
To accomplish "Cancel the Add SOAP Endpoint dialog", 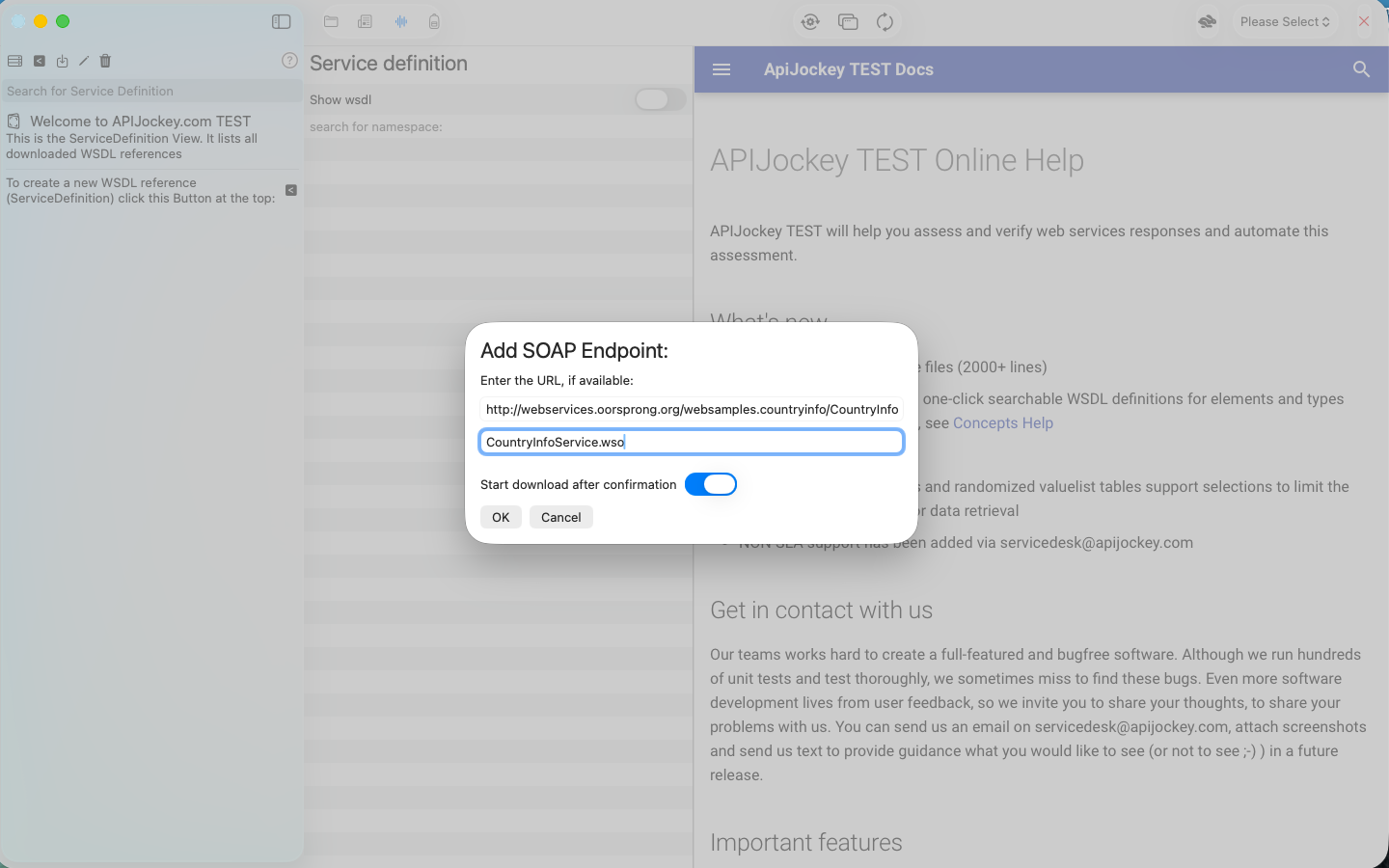I will pyautogui.click(x=560, y=517).
